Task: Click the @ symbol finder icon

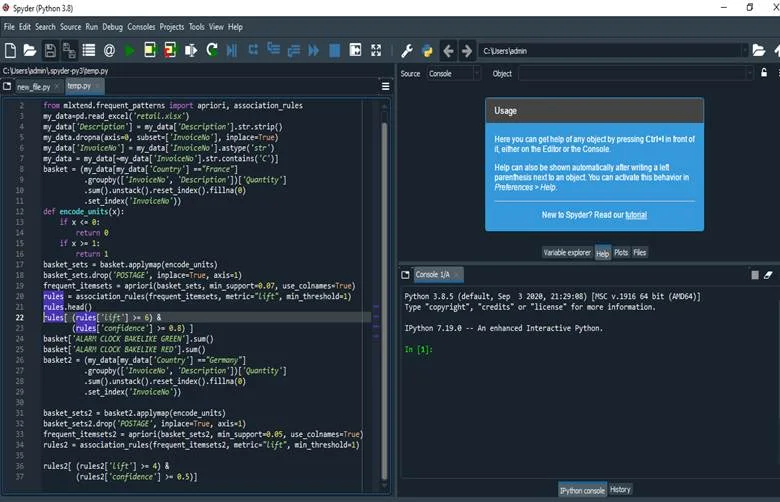Action: coord(109,50)
